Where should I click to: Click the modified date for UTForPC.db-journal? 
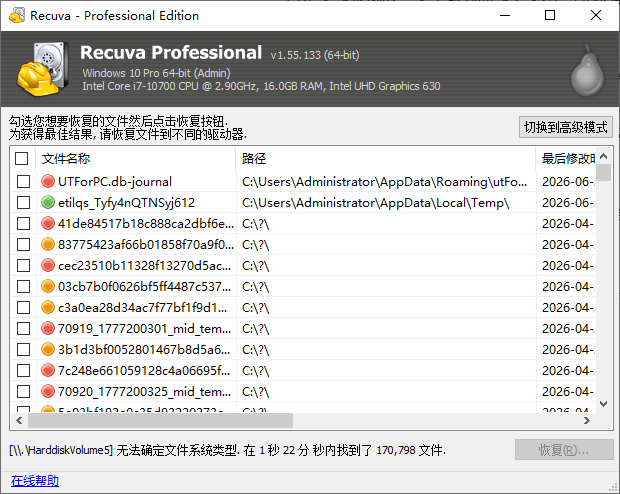pyautogui.click(x=568, y=182)
